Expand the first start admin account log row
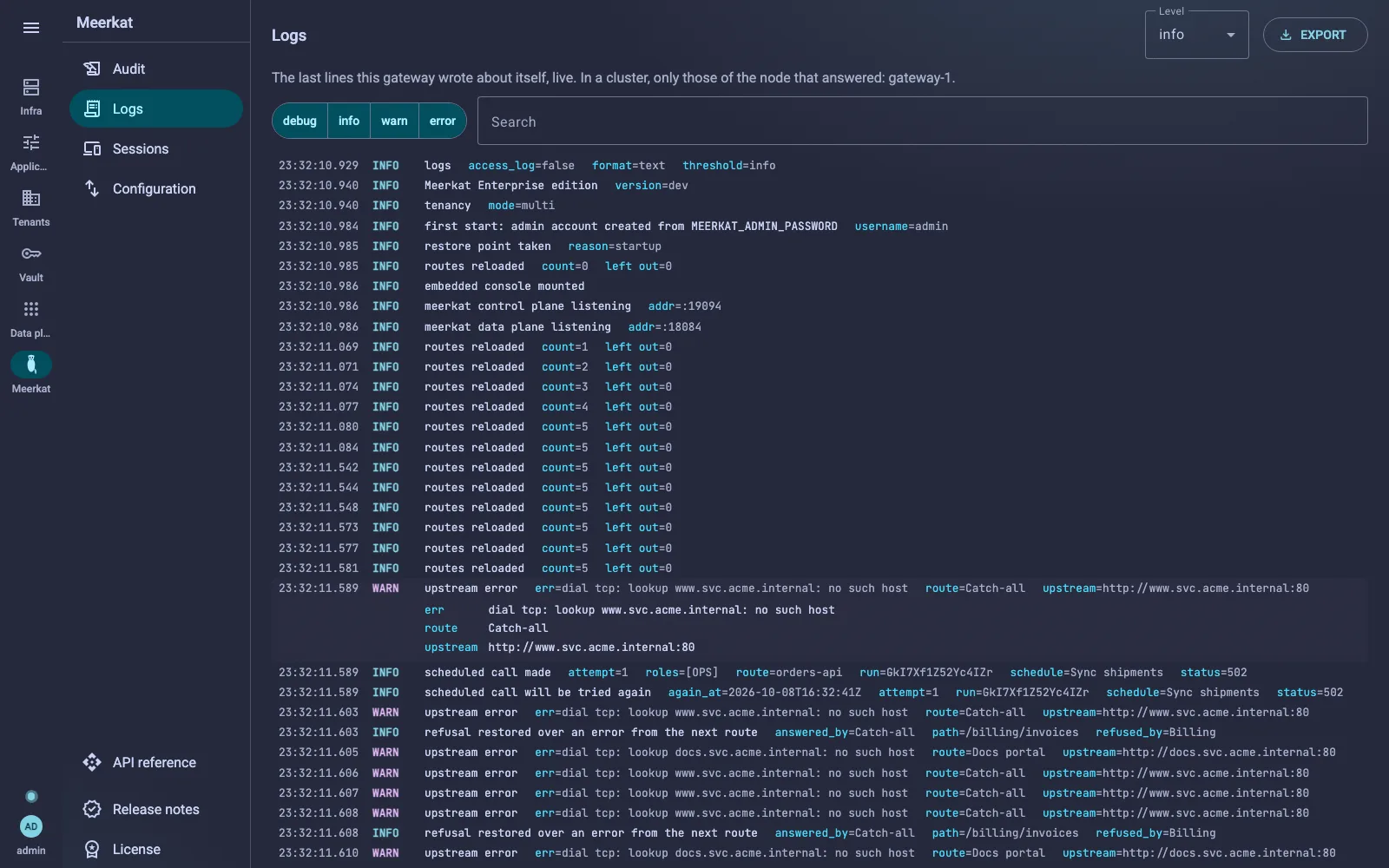Image resolution: width=1389 pixels, height=868 pixels. (x=819, y=227)
